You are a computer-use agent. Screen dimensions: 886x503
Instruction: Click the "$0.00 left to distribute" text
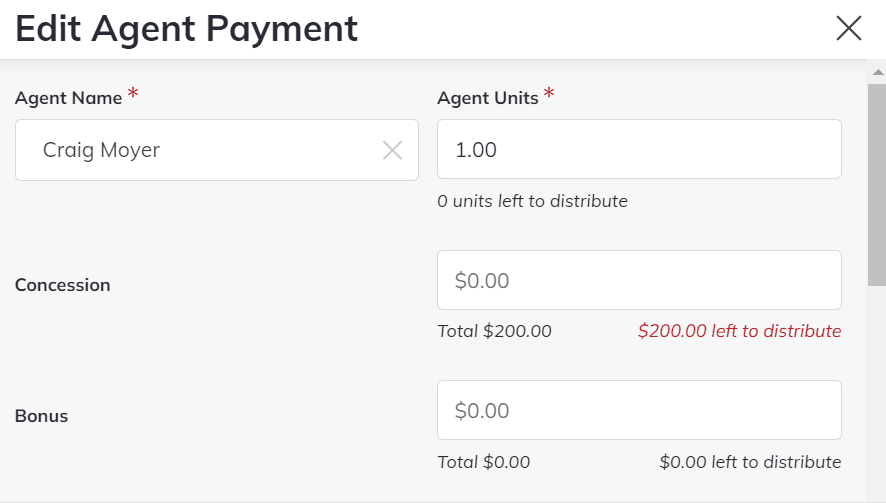[750, 462]
